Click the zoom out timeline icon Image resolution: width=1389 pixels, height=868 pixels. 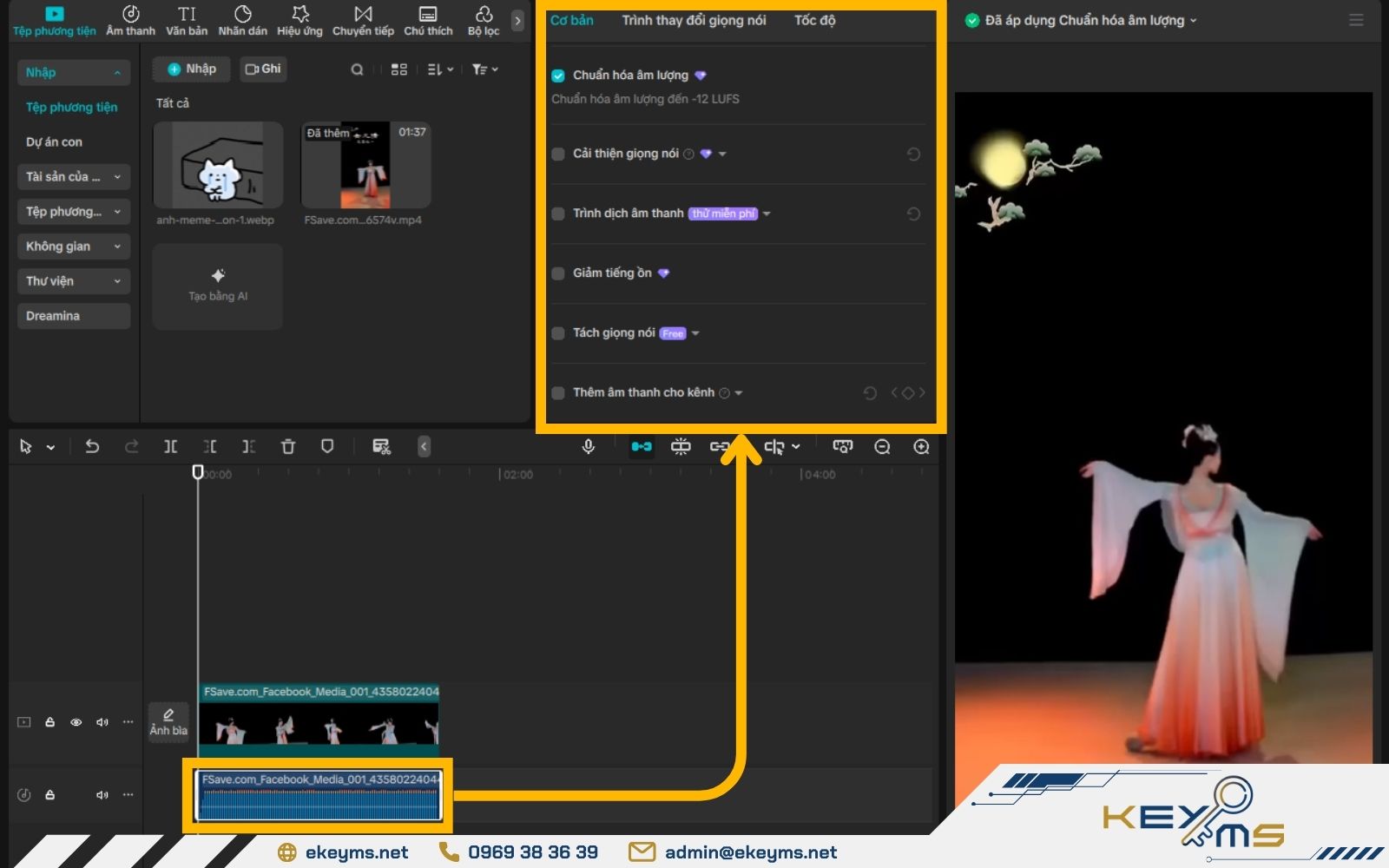[x=882, y=446]
